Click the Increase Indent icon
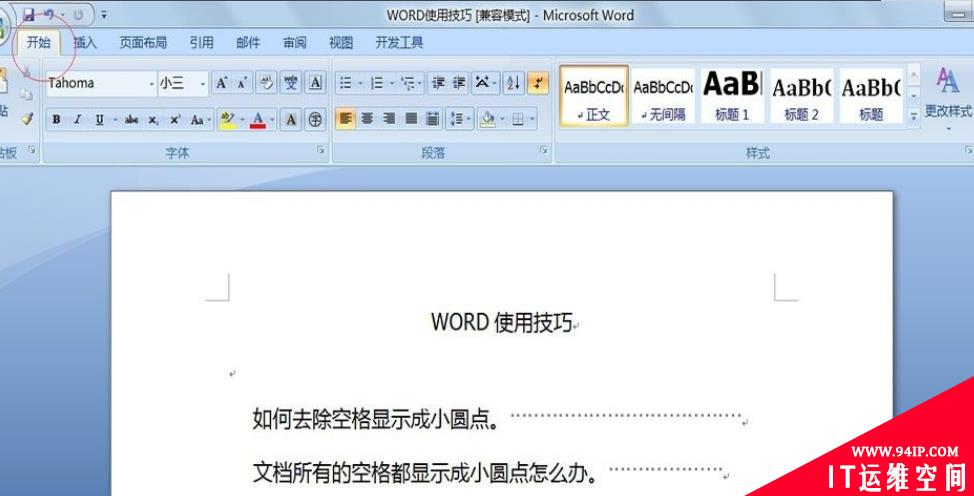The width and height of the screenshot is (974, 496). [459, 83]
